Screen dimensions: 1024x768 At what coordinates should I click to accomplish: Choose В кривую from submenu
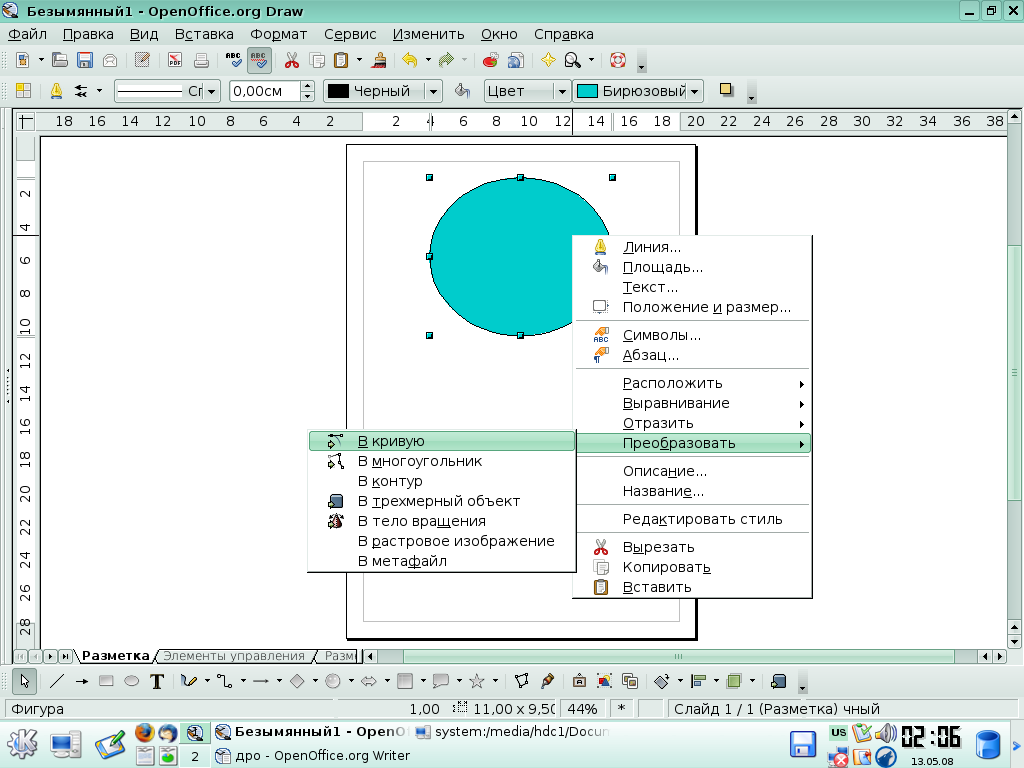(x=441, y=441)
